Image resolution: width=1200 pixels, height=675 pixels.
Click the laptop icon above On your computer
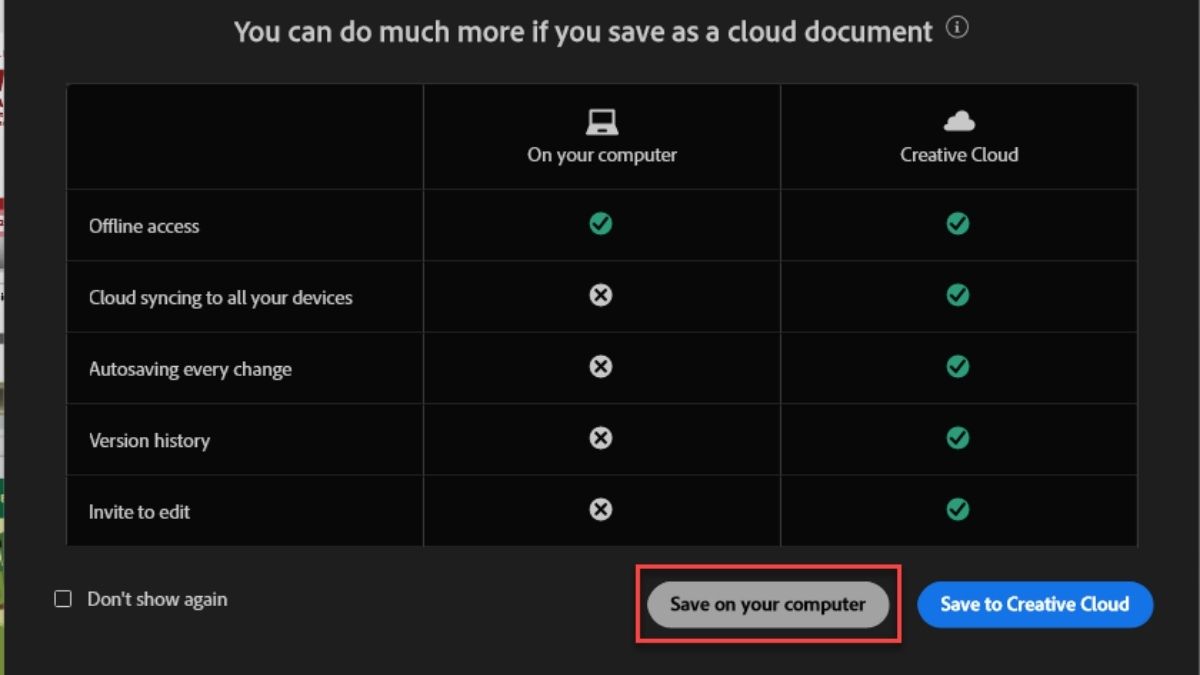[x=602, y=122]
